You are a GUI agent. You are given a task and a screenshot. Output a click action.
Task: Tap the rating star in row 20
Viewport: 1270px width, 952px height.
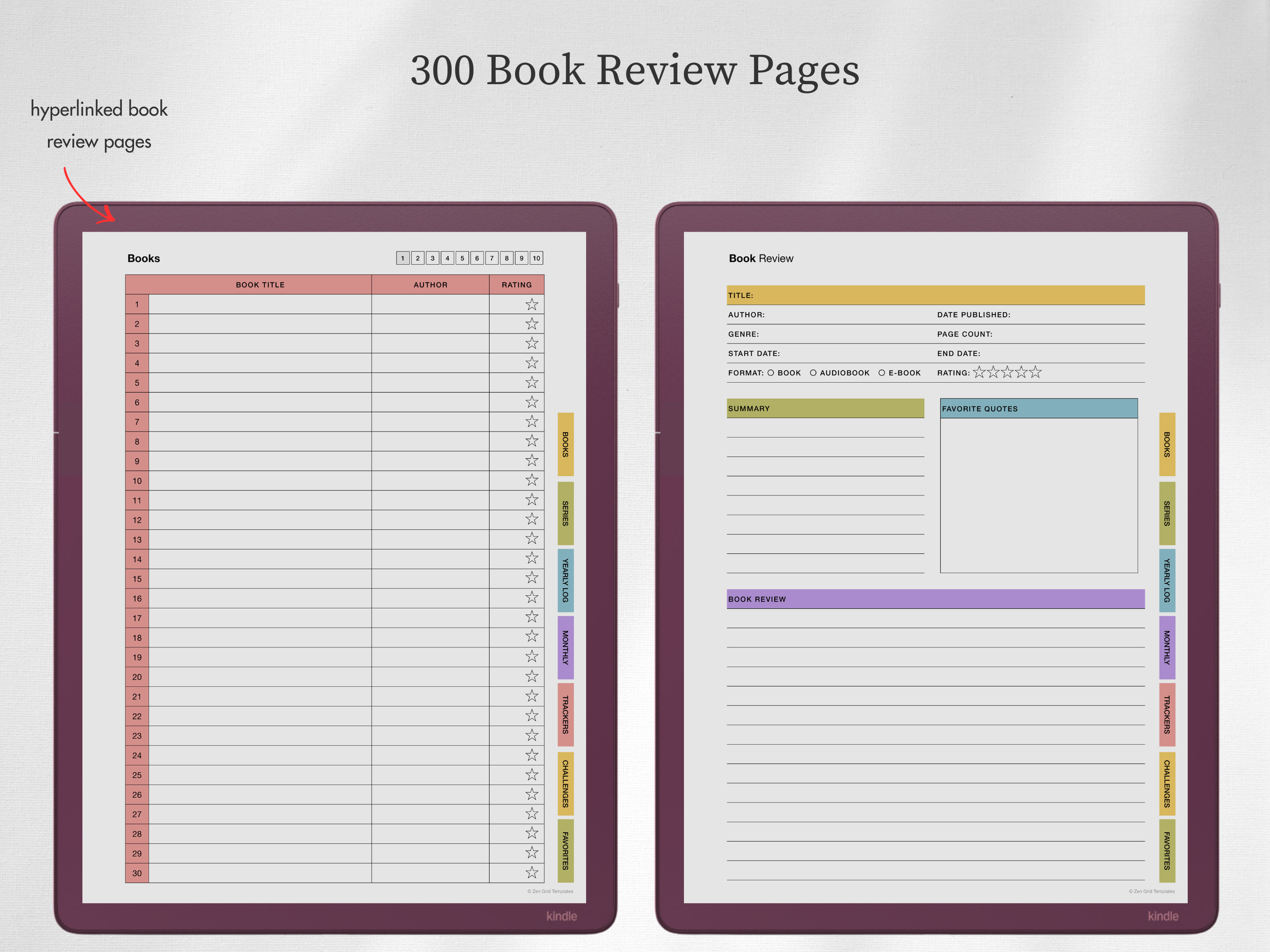tap(532, 676)
